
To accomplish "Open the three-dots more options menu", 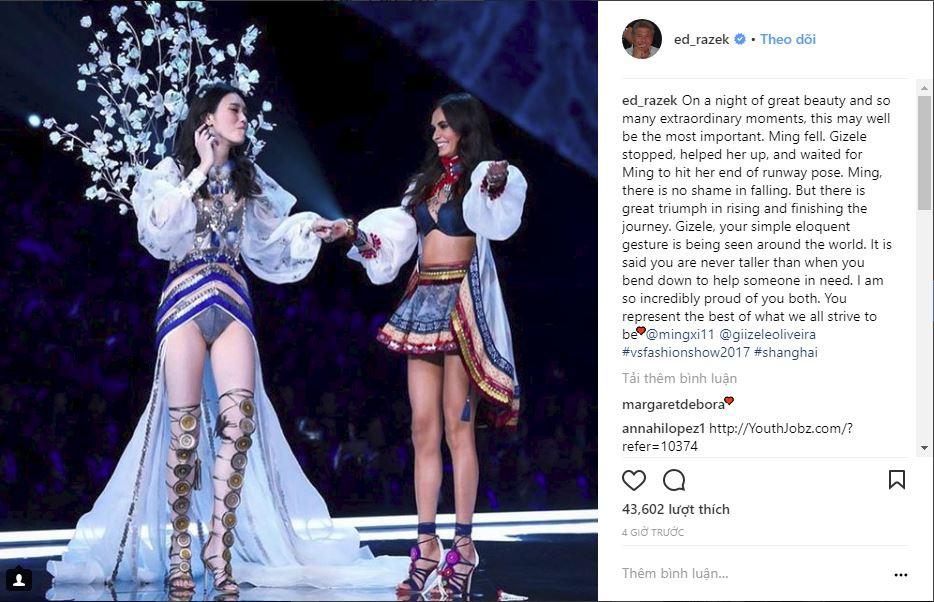I will [901, 575].
